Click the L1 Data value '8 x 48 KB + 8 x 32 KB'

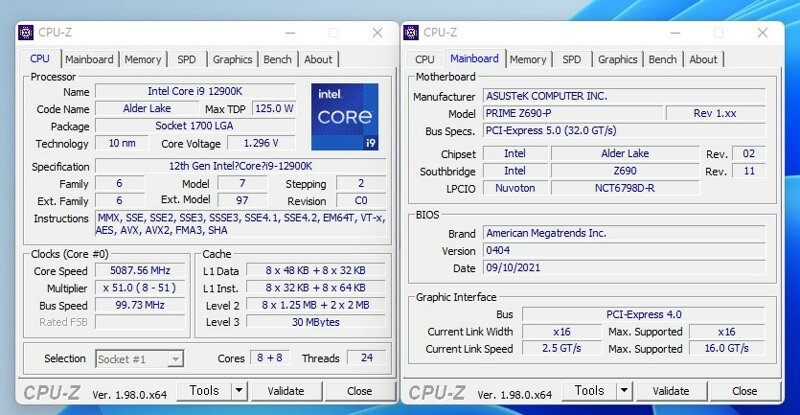(x=315, y=271)
